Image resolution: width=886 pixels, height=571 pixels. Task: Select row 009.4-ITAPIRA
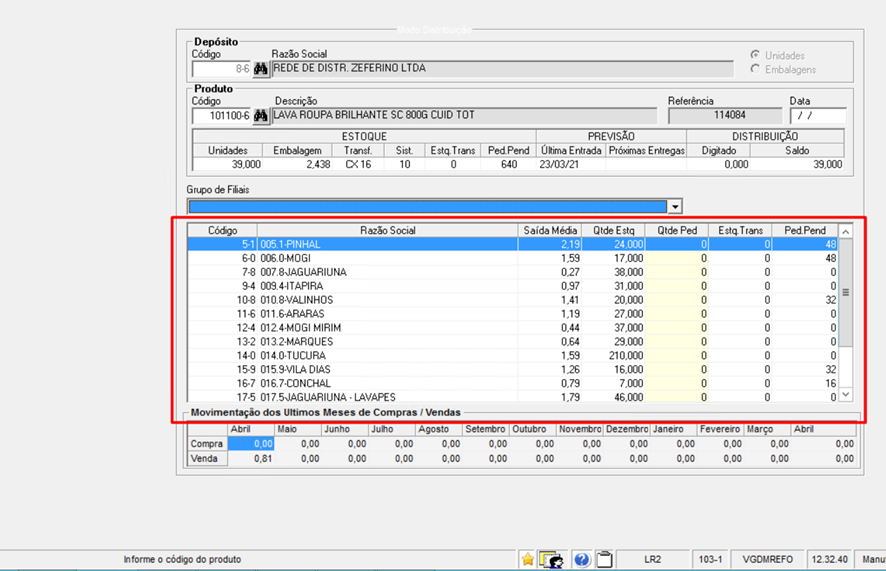513,286
